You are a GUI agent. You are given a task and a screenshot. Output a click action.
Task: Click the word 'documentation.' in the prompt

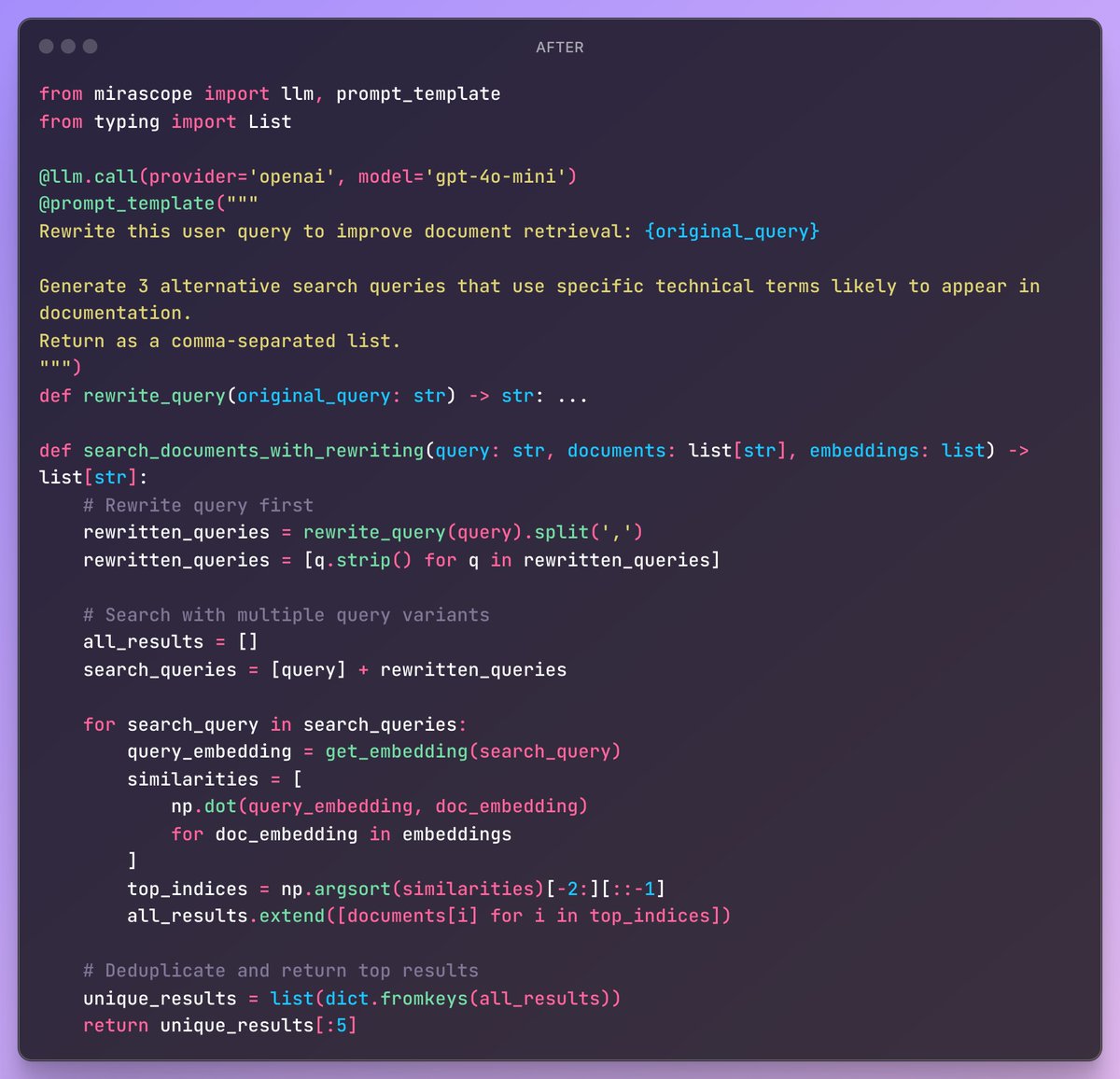tap(116, 314)
